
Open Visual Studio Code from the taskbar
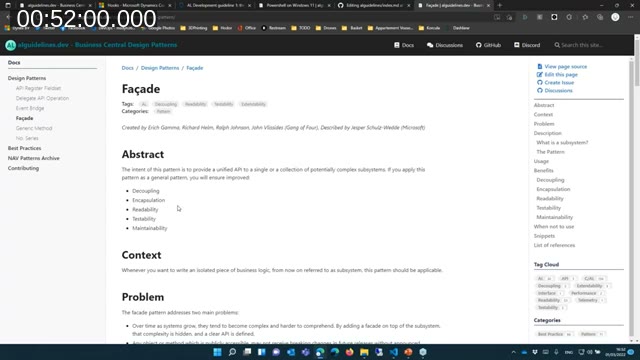point(393,352)
